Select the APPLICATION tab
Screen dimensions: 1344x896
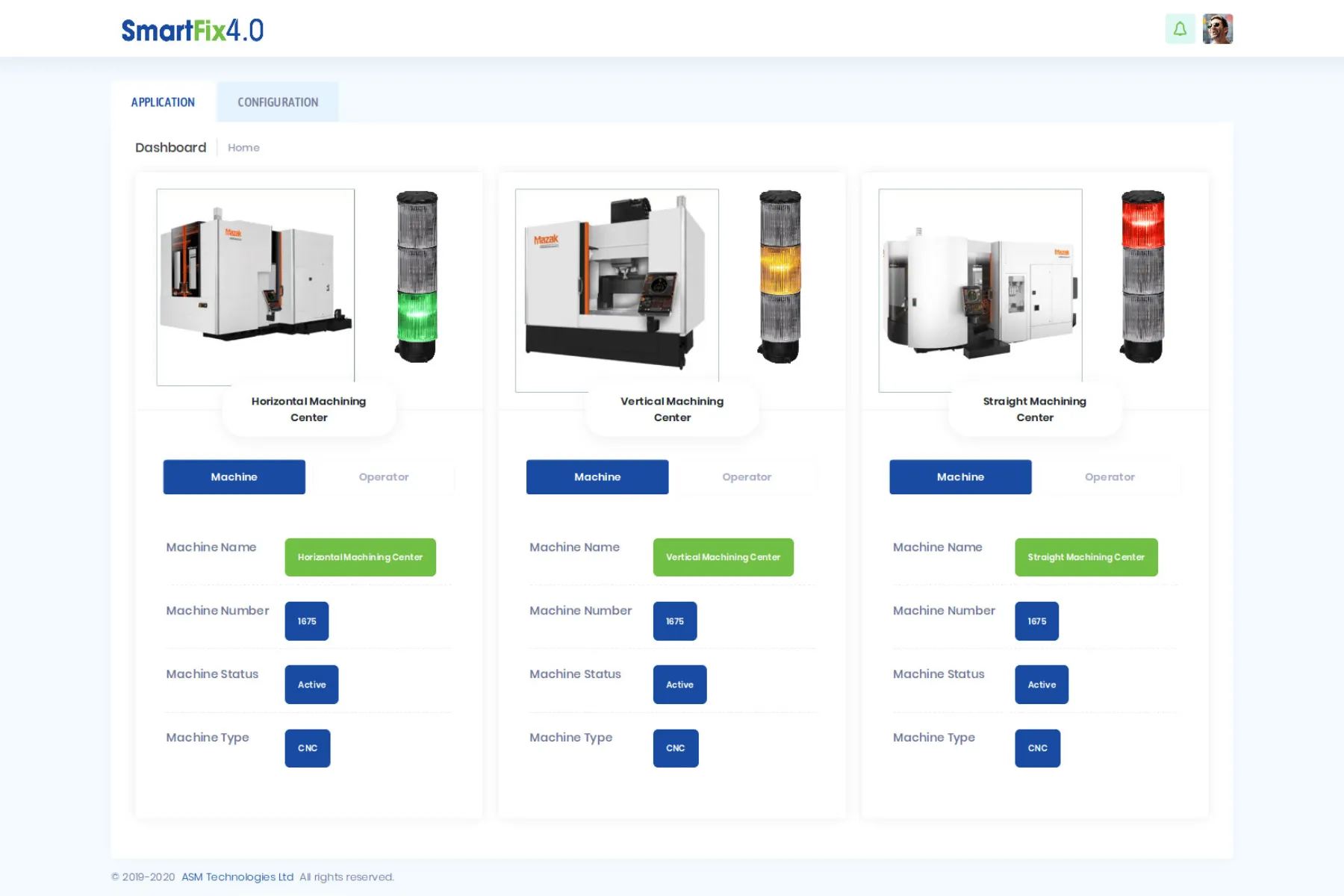pos(163,102)
